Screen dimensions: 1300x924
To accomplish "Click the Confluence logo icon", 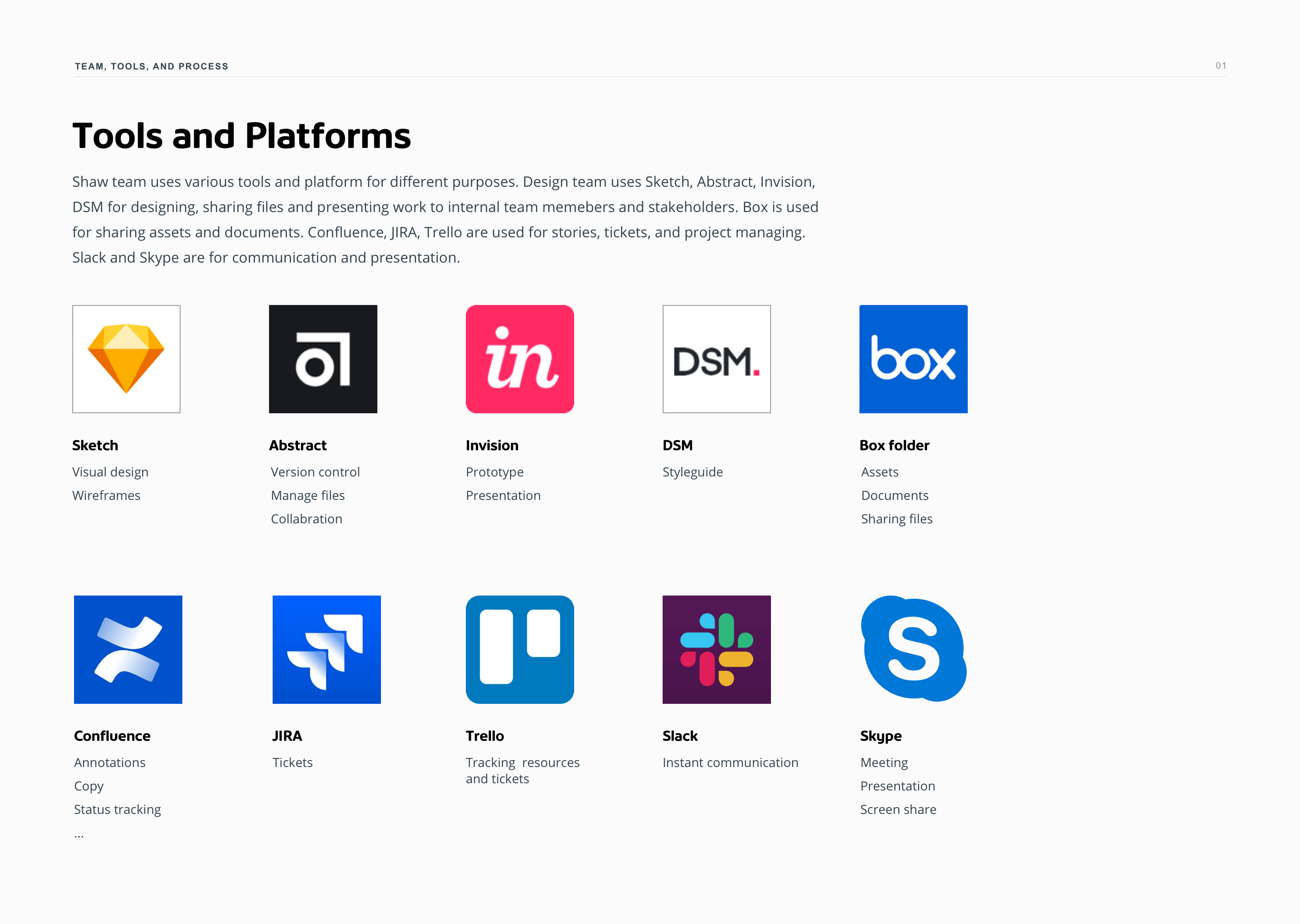I will click(x=128, y=650).
